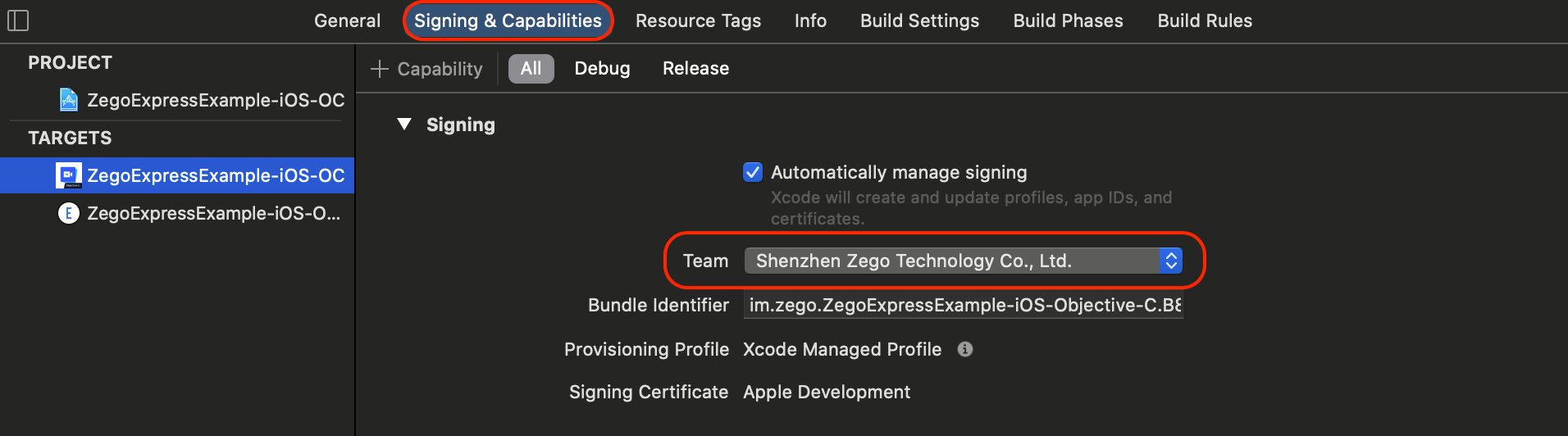
Task: Click the Provisioning Profile info icon
Action: tap(965, 349)
